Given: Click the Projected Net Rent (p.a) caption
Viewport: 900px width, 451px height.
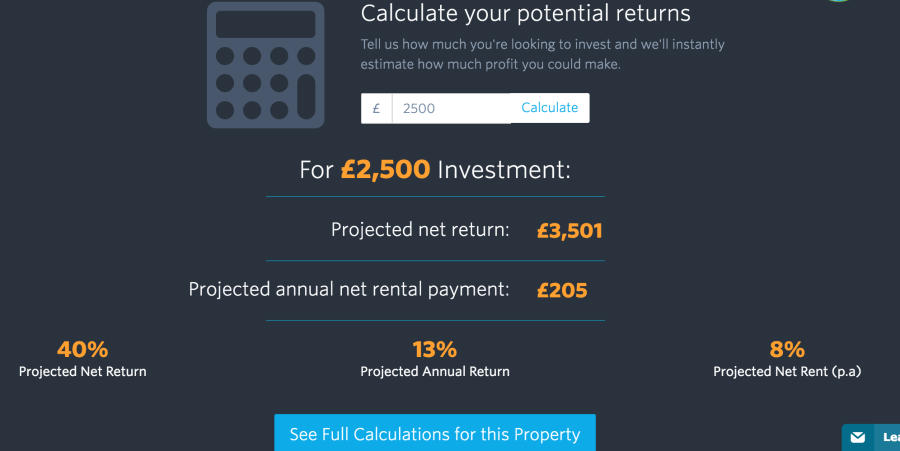Looking at the screenshot, I should [787, 372].
